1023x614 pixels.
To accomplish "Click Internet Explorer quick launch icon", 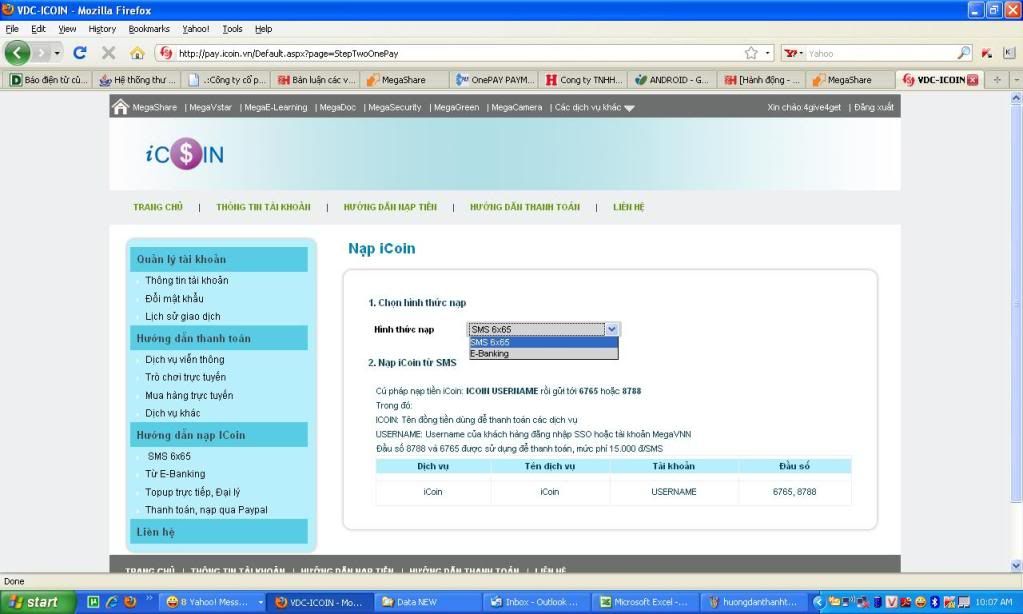I will 112,602.
